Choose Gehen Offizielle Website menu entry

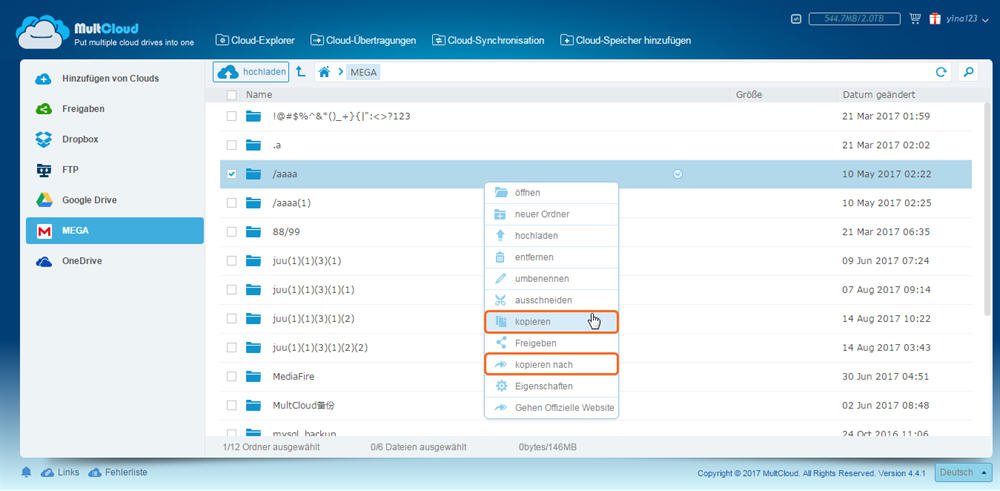(552, 407)
